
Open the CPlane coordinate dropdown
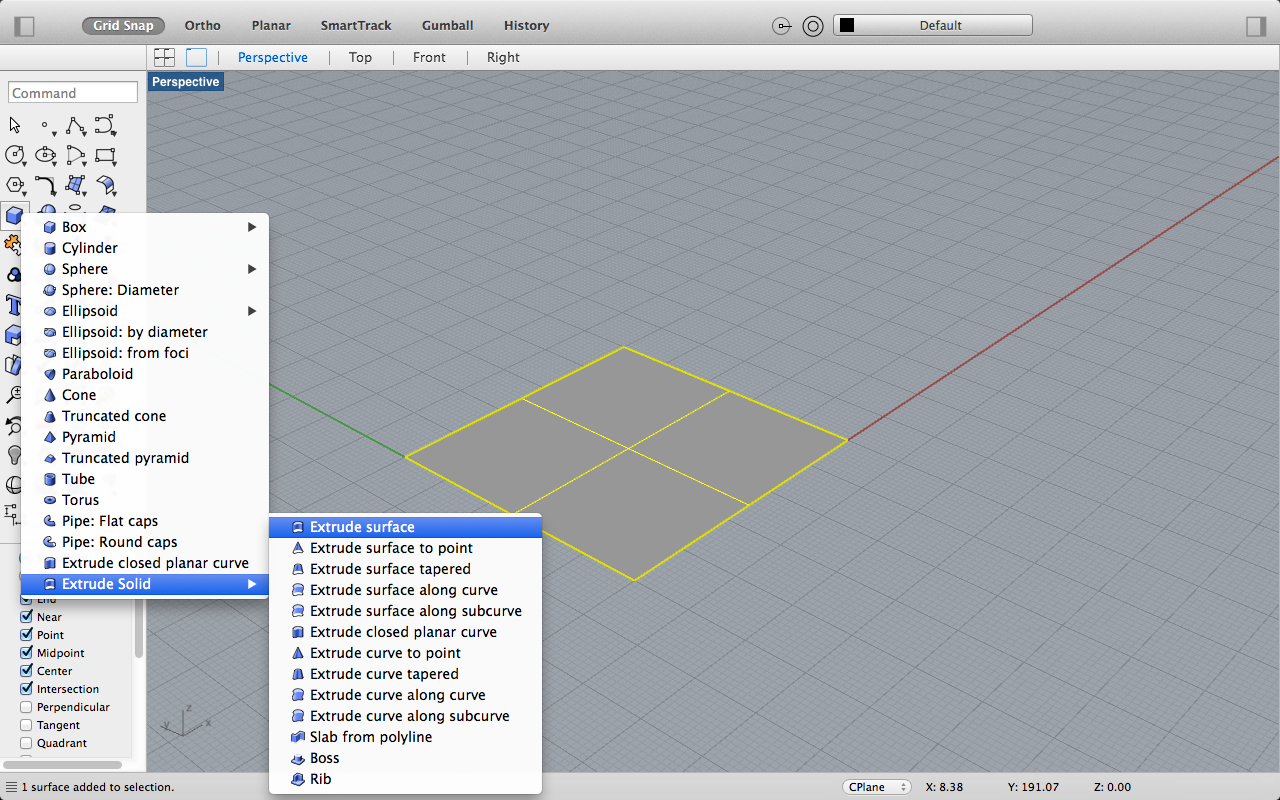click(x=877, y=787)
